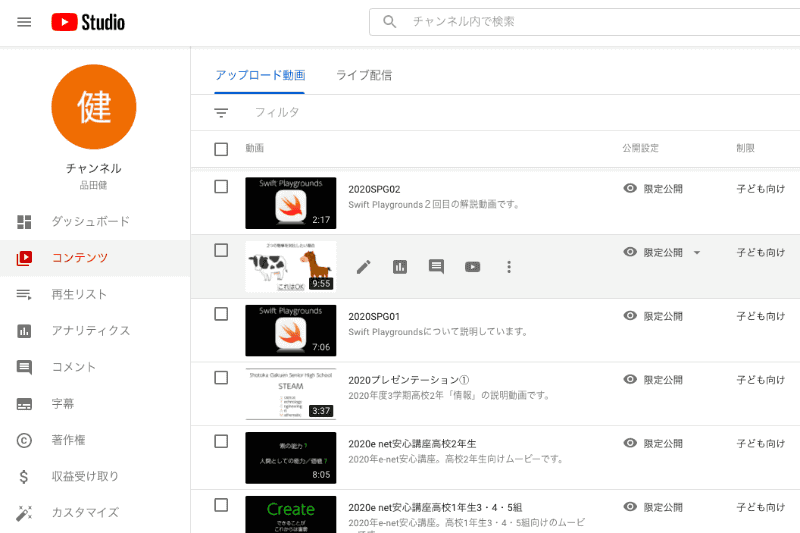Open the Swift Playgrounds 2:17 thumbnail
800x533 pixels.
[x=291, y=203]
